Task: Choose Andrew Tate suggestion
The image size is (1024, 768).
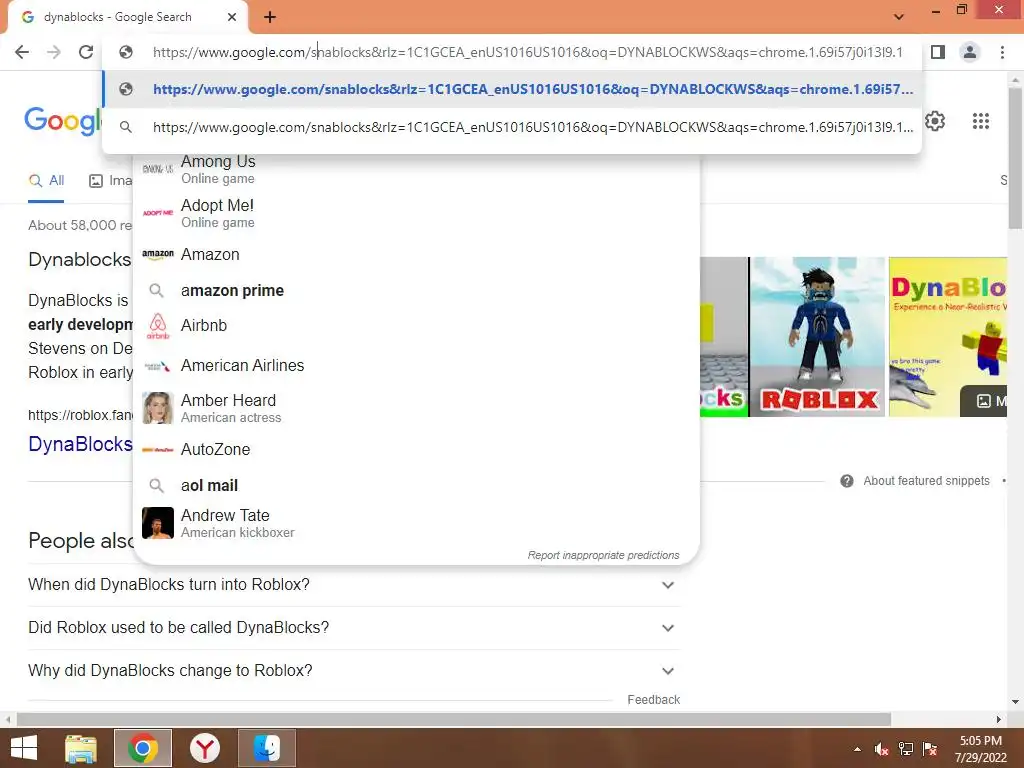Action: [415, 523]
